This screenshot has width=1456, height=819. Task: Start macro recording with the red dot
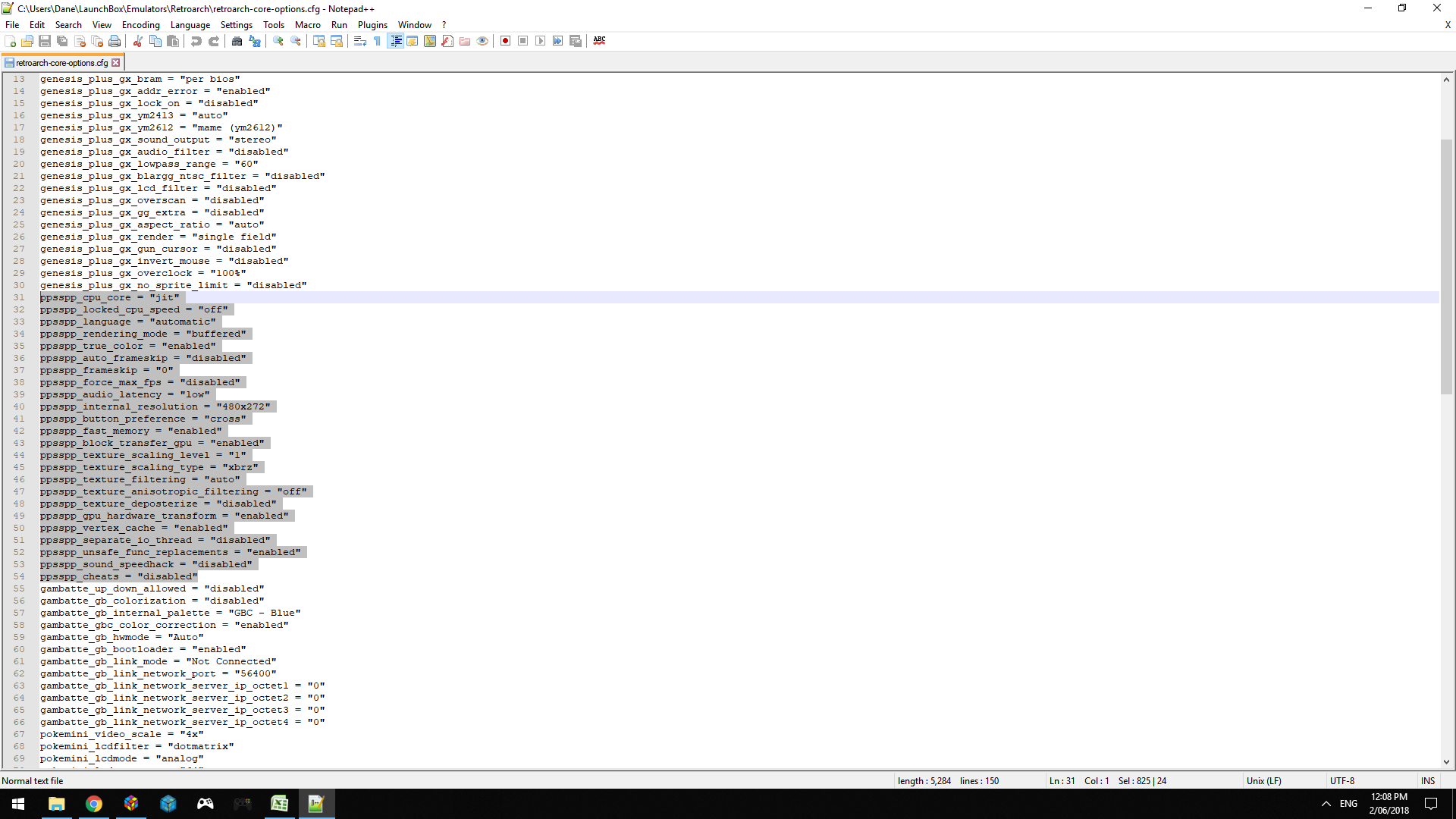pyautogui.click(x=506, y=41)
